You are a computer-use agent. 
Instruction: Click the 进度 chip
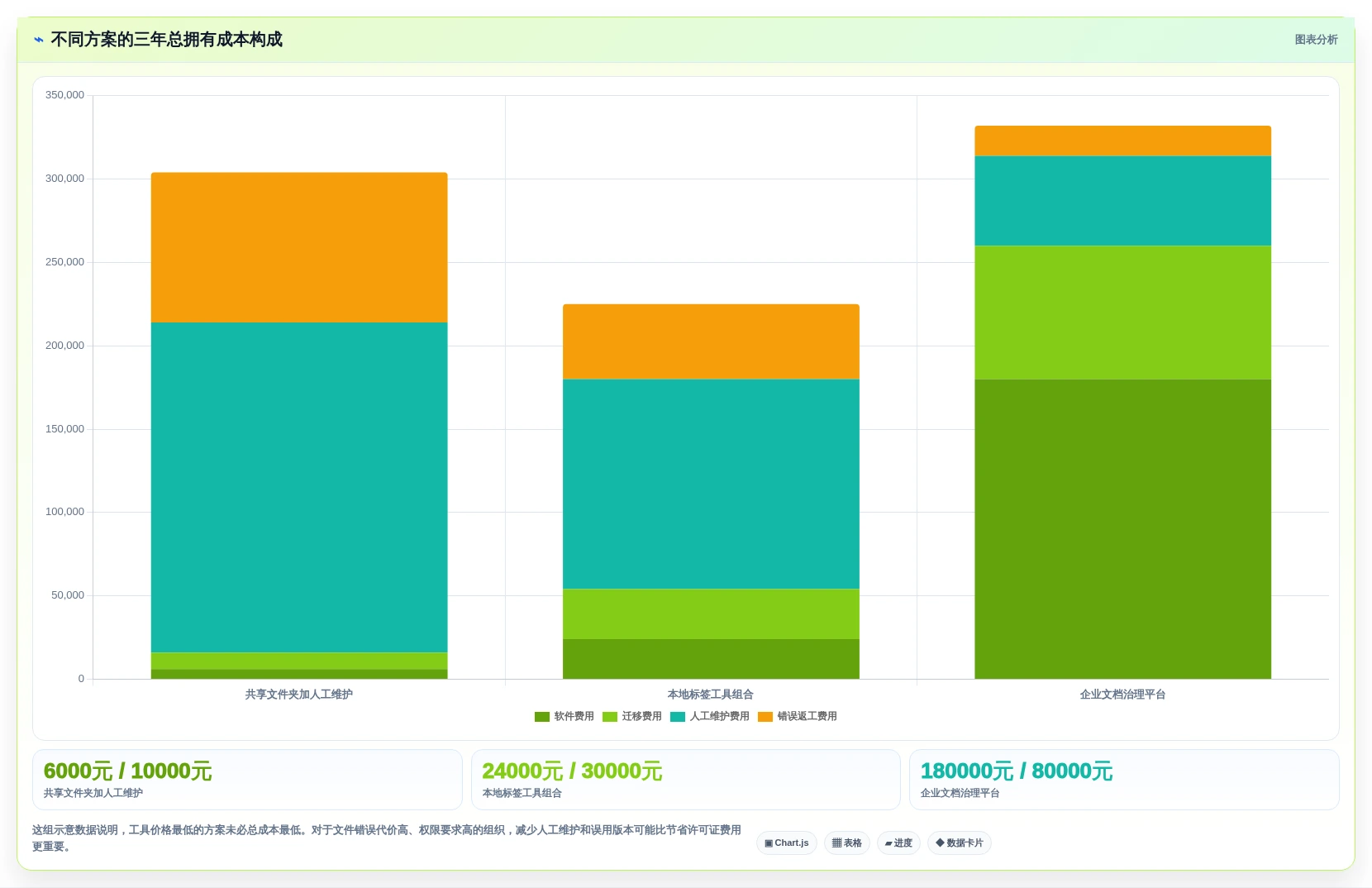coord(898,843)
